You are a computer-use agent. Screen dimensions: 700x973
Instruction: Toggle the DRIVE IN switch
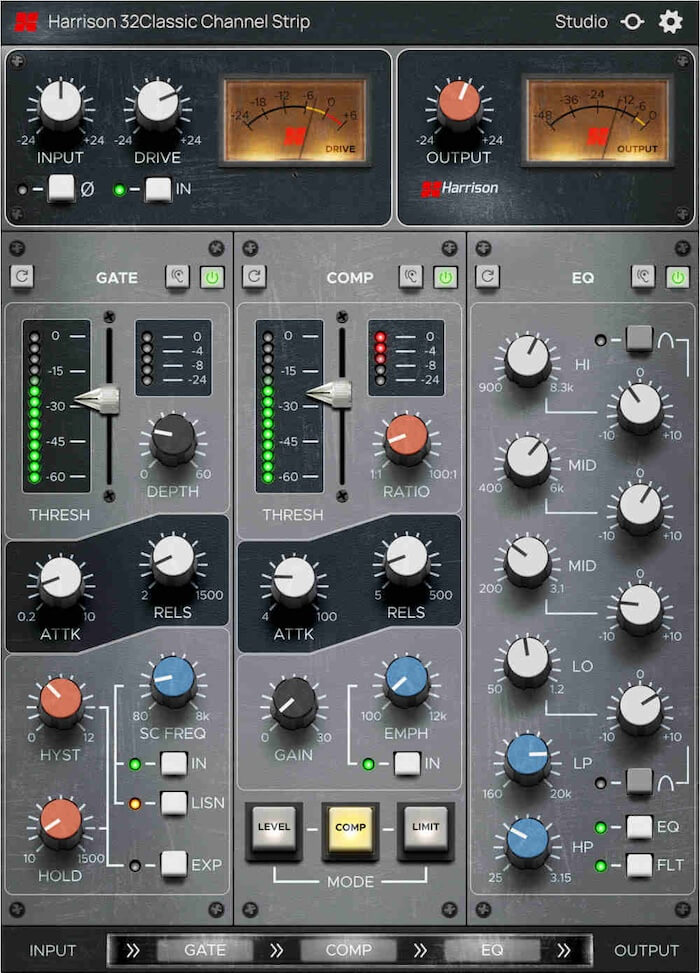(x=158, y=189)
